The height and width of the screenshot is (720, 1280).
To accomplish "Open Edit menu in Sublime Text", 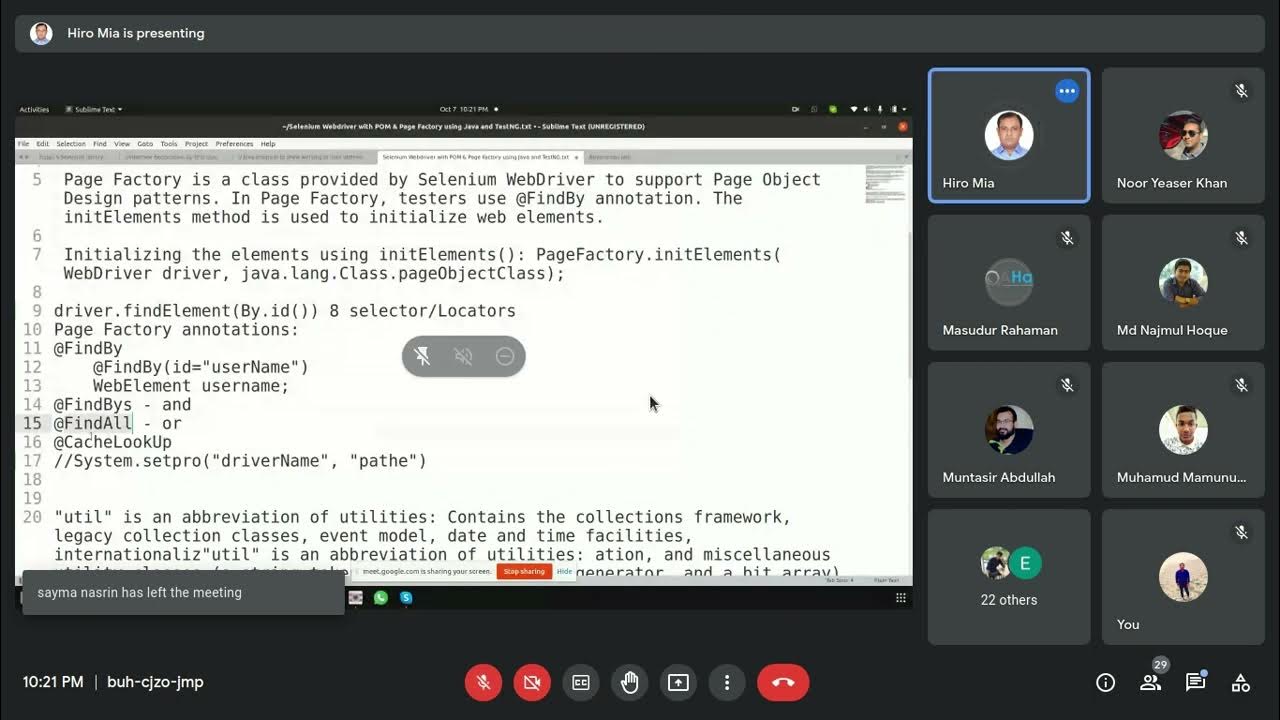I will click(43, 144).
